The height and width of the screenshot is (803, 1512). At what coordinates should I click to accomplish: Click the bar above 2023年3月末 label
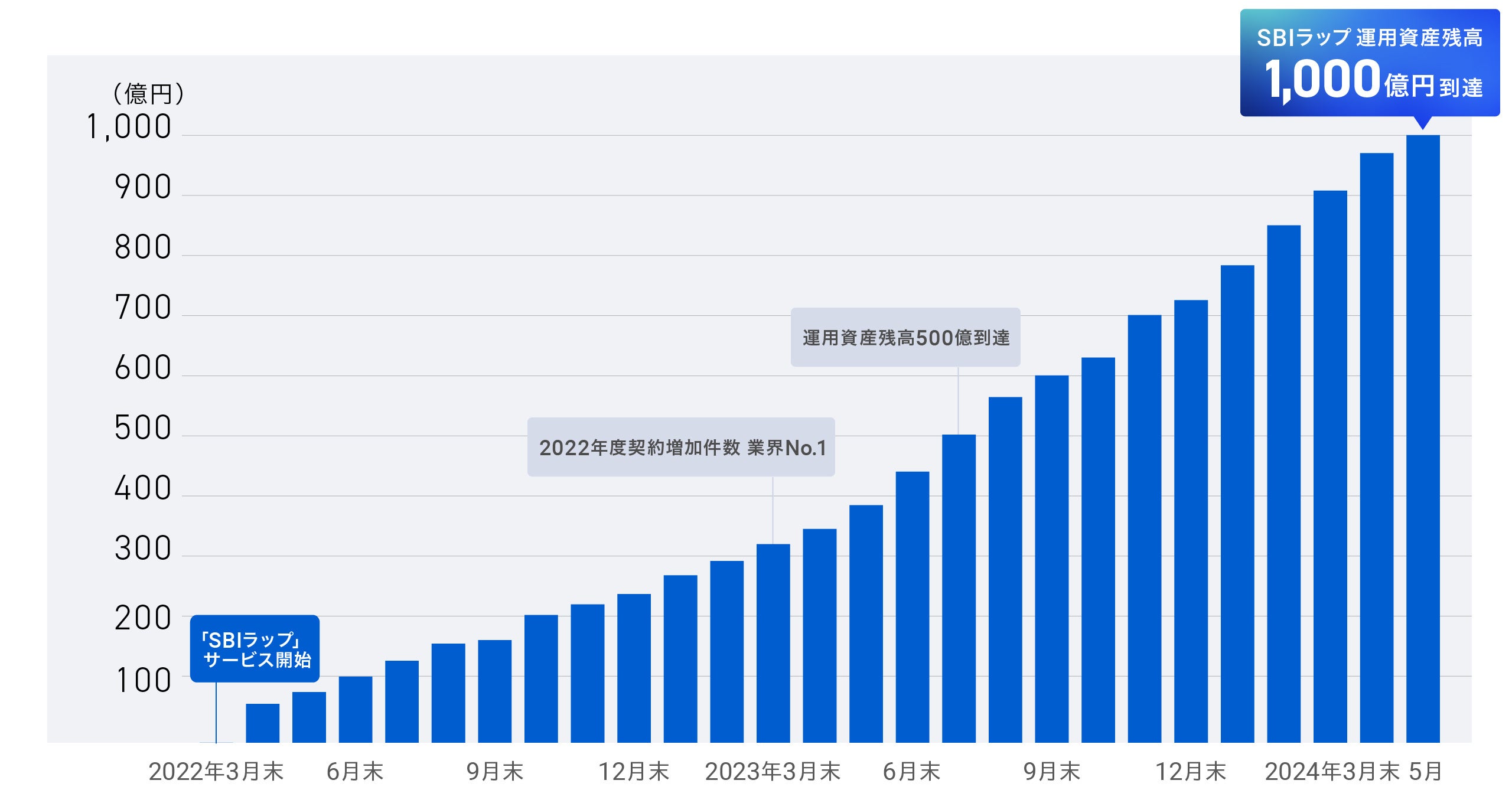coord(773,644)
